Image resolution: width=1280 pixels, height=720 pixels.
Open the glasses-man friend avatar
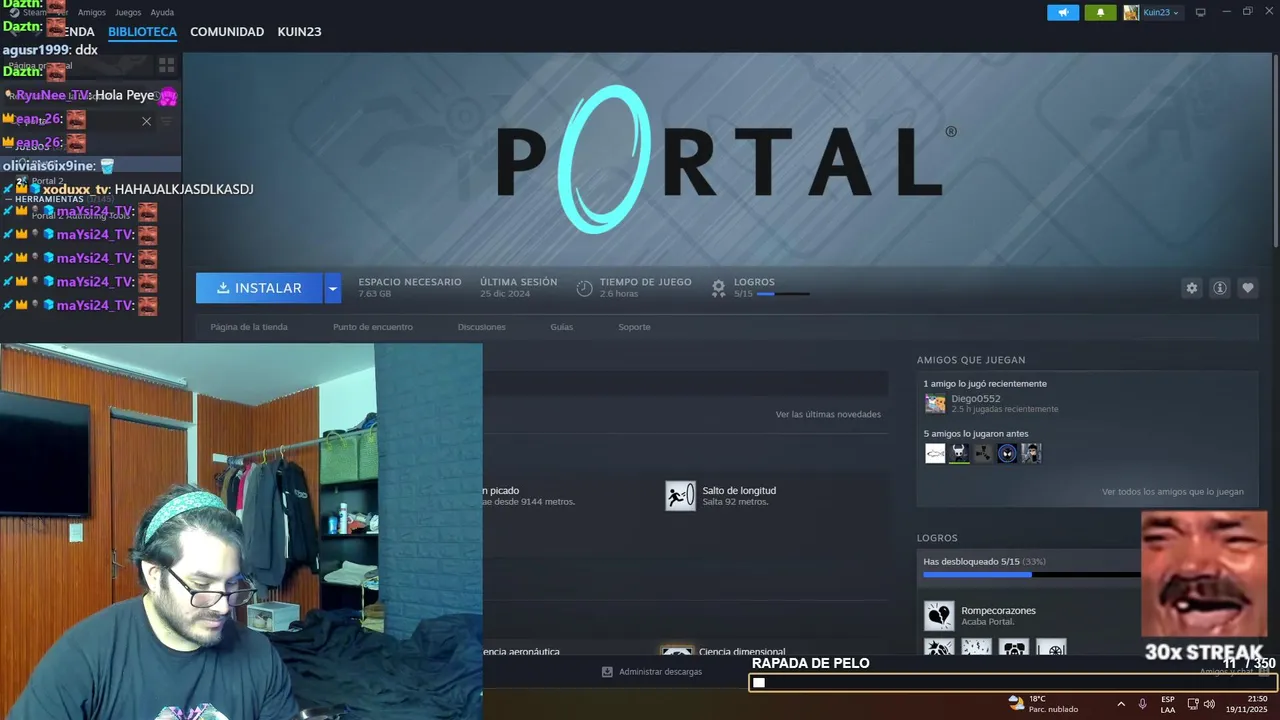coord(1031,453)
